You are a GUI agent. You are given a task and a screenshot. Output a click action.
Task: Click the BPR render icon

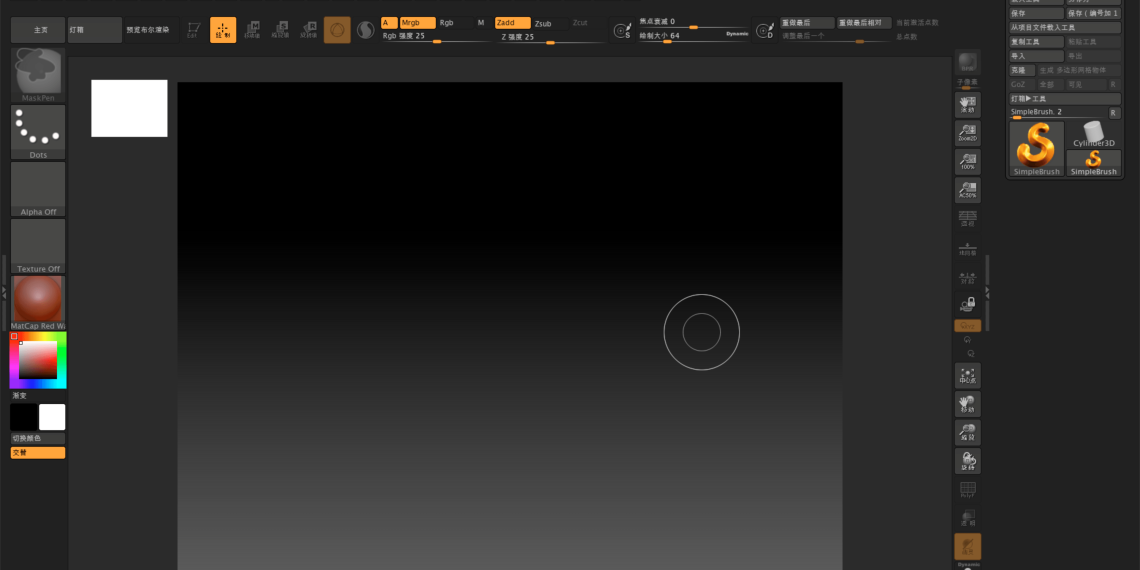point(967,64)
